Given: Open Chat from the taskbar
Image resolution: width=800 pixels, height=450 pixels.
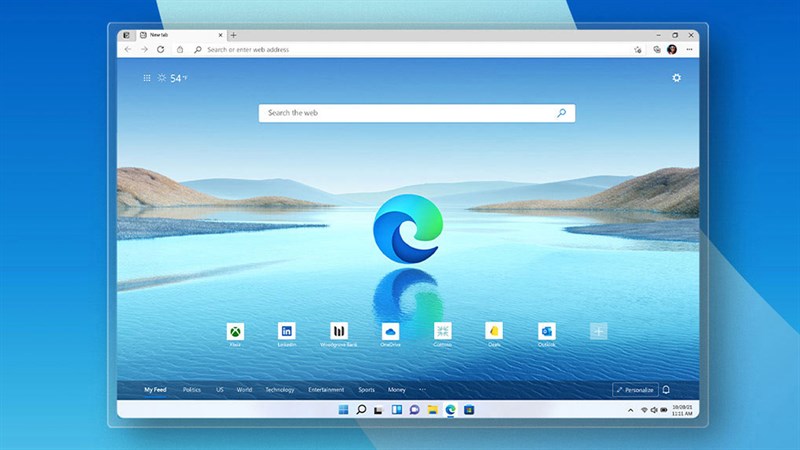Looking at the screenshot, I should coord(414,410).
